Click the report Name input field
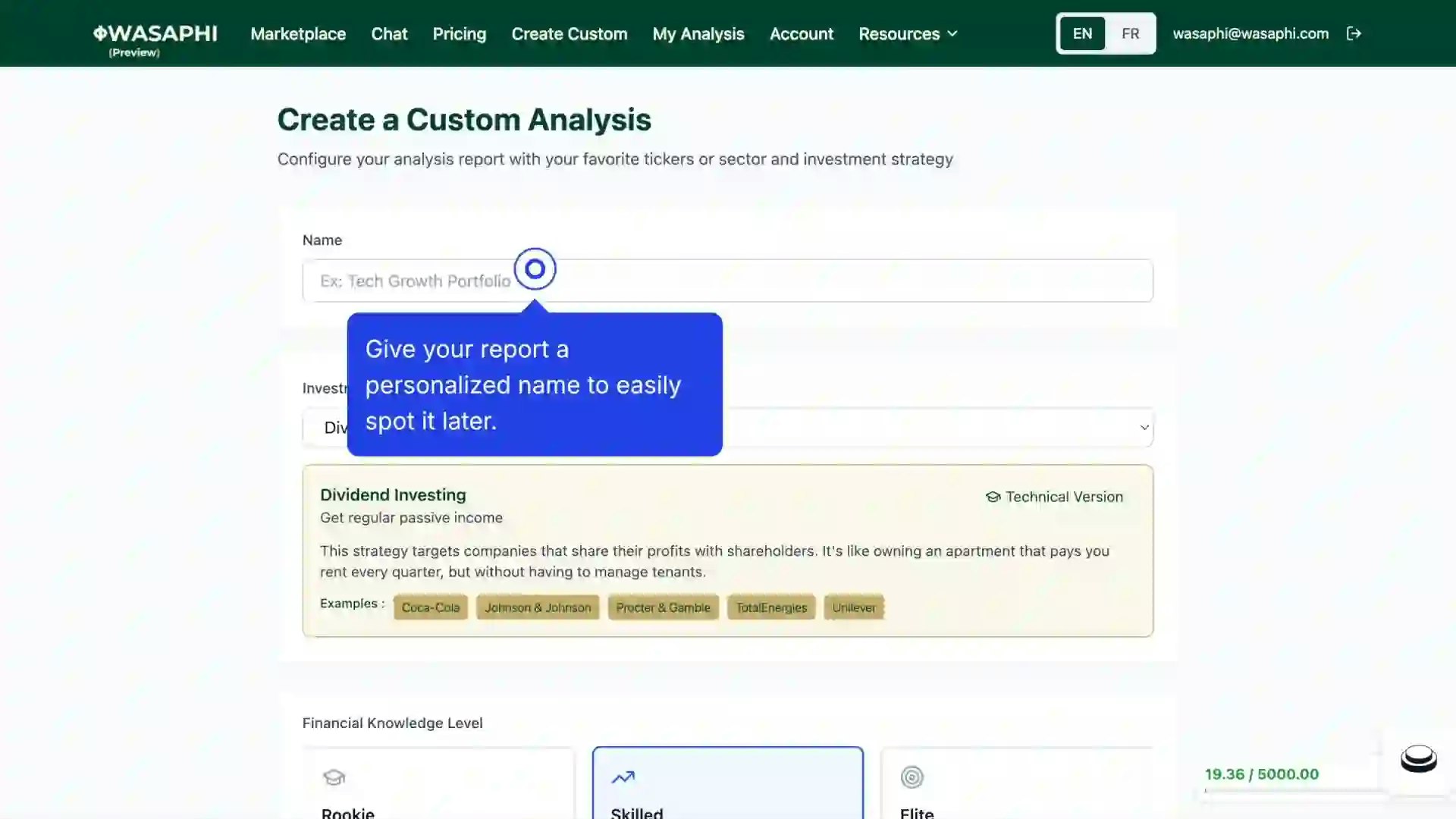Image resolution: width=1456 pixels, height=819 pixels. [x=834, y=281]
